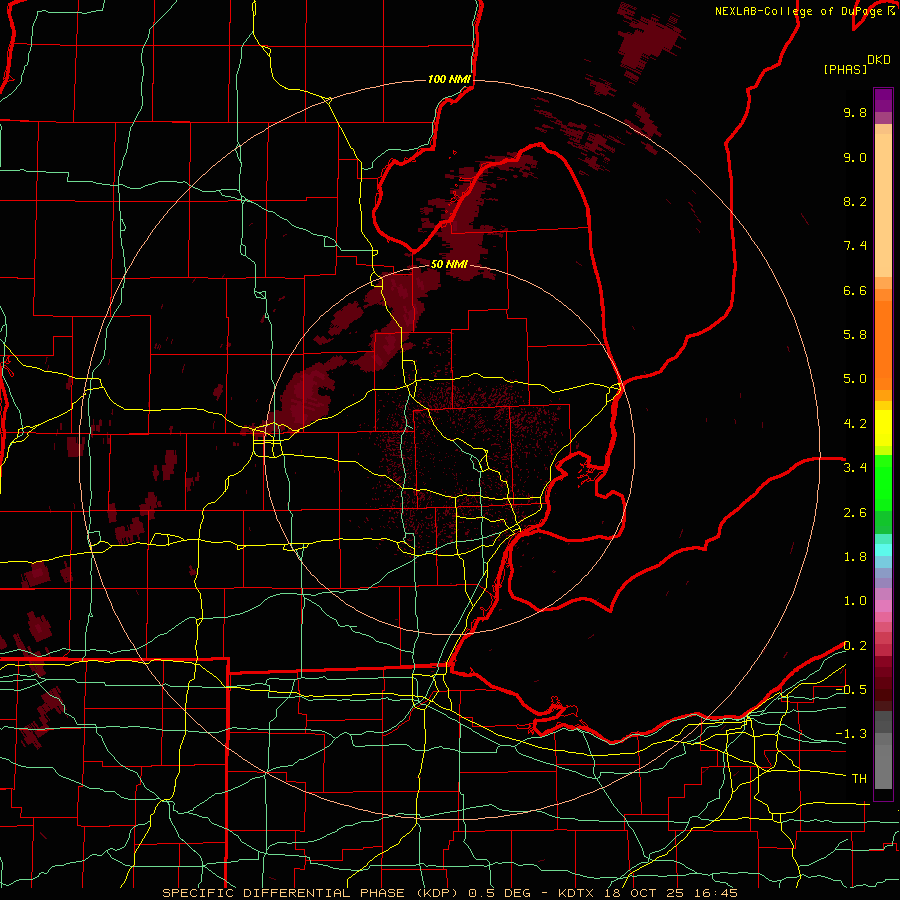Click the 5.0 value on the color scale
The width and height of the screenshot is (900, 900).
click(855, 379)
